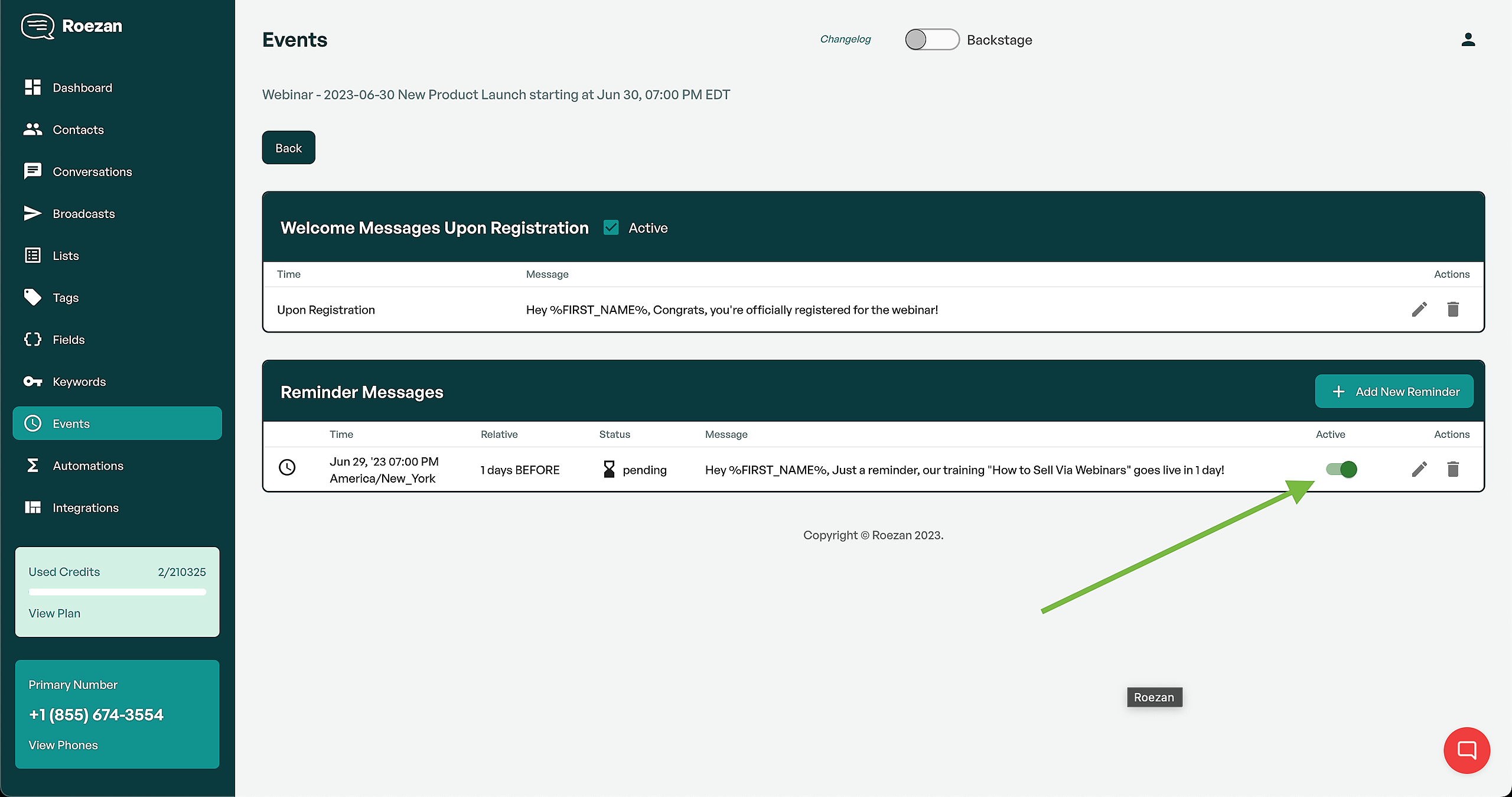The image size is (1512, 797).
Task: Go to Automations in sidebar
Action: click(88, 466)
